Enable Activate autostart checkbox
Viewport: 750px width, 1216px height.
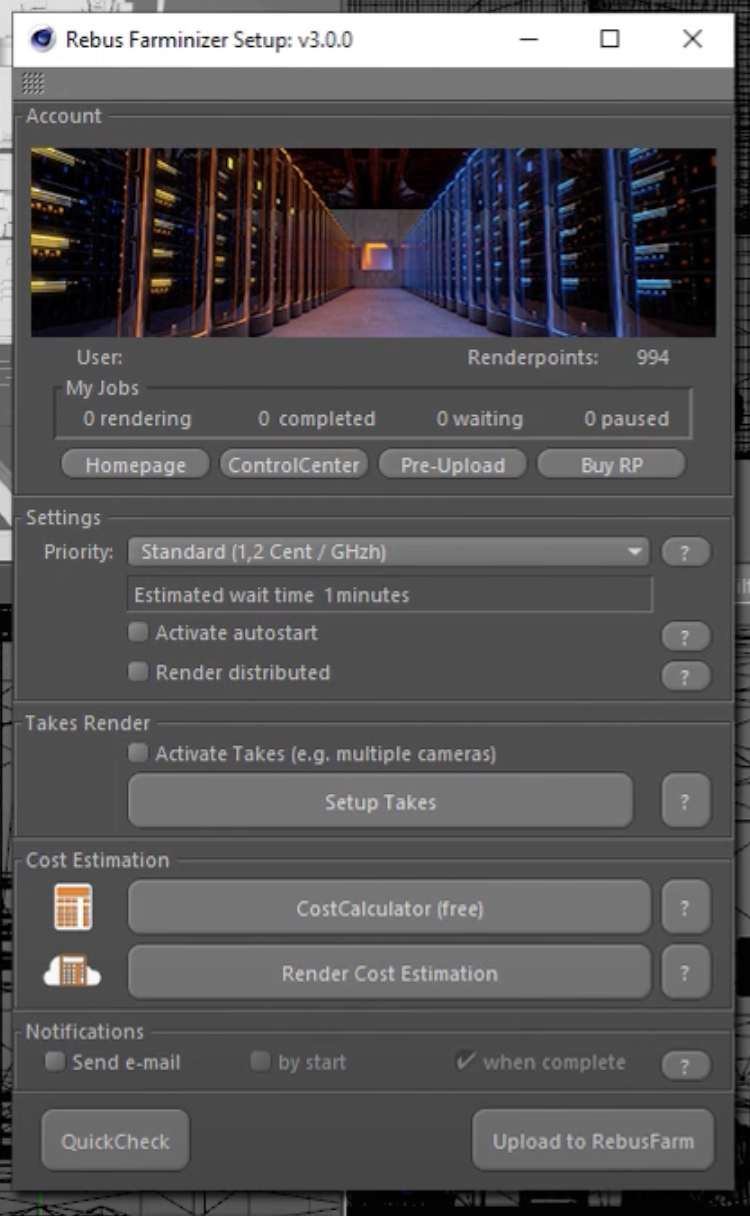coord(138,632)
